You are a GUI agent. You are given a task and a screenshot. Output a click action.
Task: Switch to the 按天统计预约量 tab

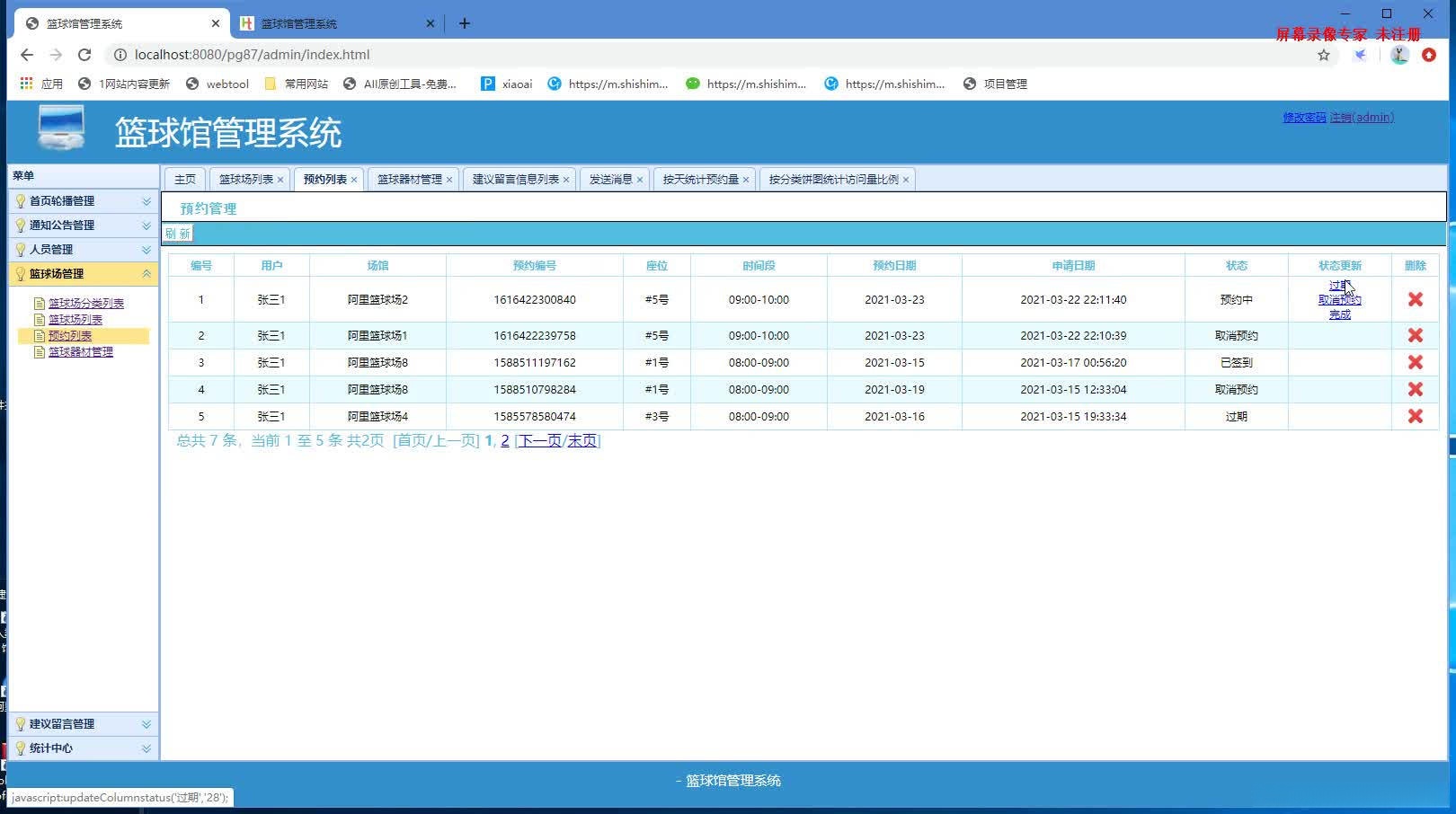700,179
